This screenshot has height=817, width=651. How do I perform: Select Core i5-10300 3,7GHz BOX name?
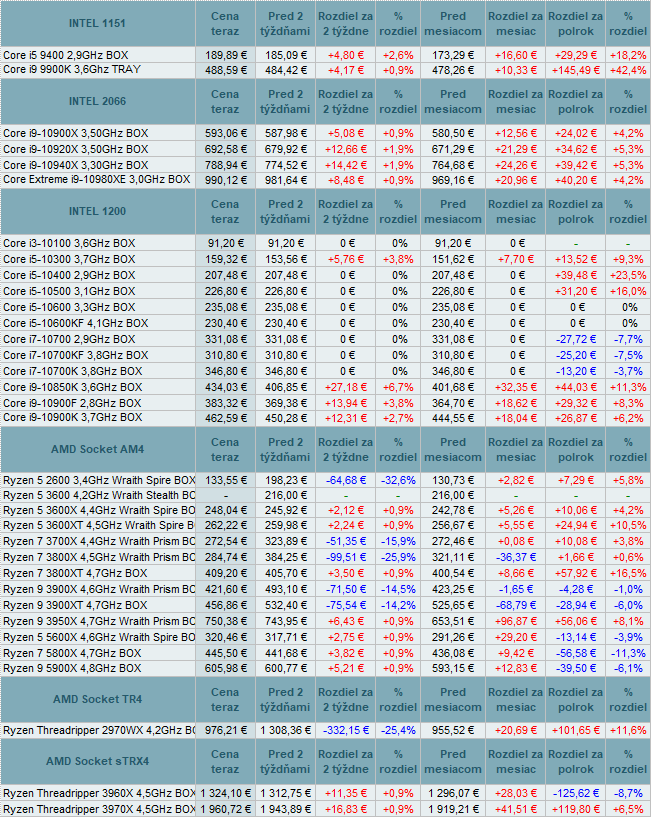click(x=69, y=259)
